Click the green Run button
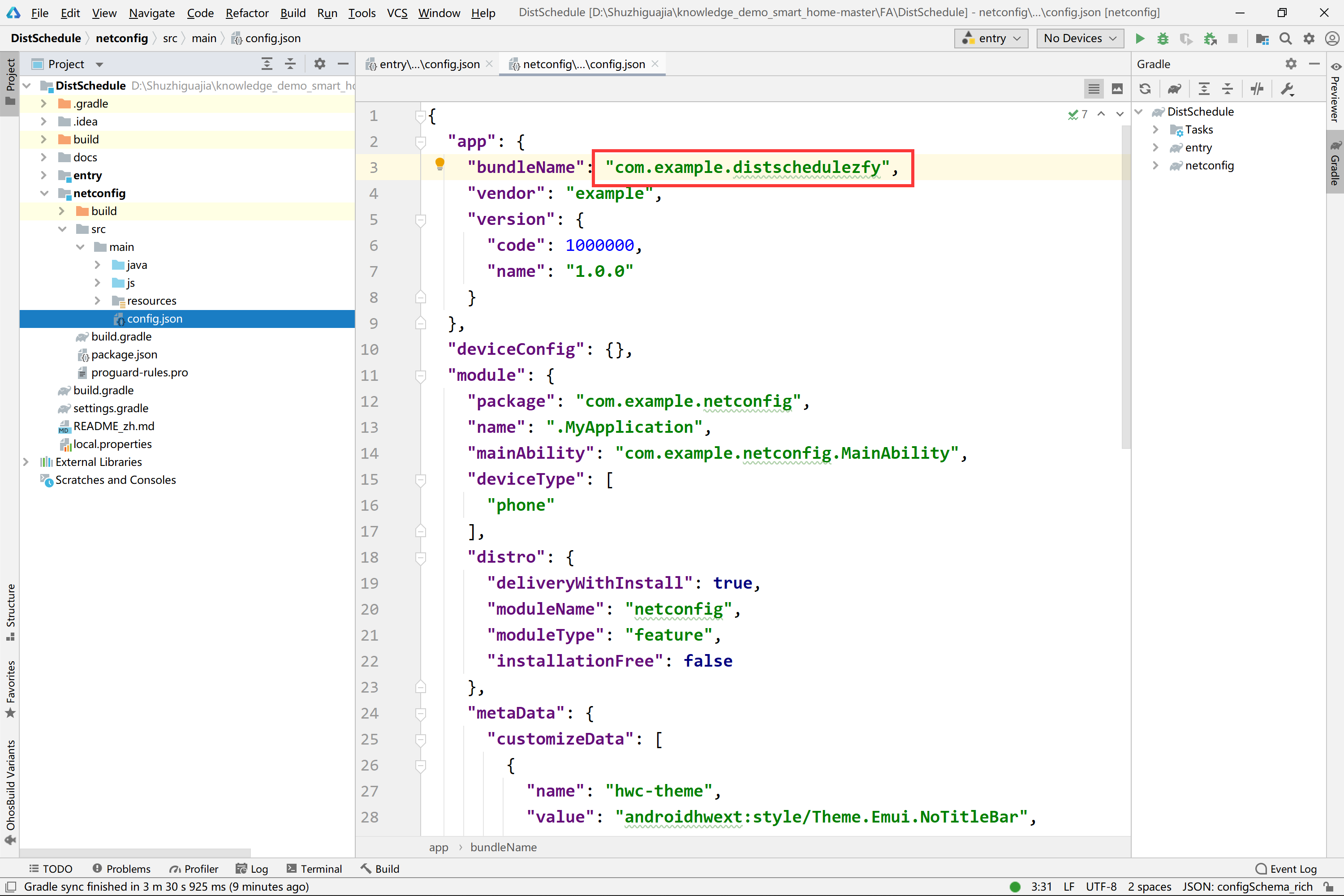 (1139, 38)
